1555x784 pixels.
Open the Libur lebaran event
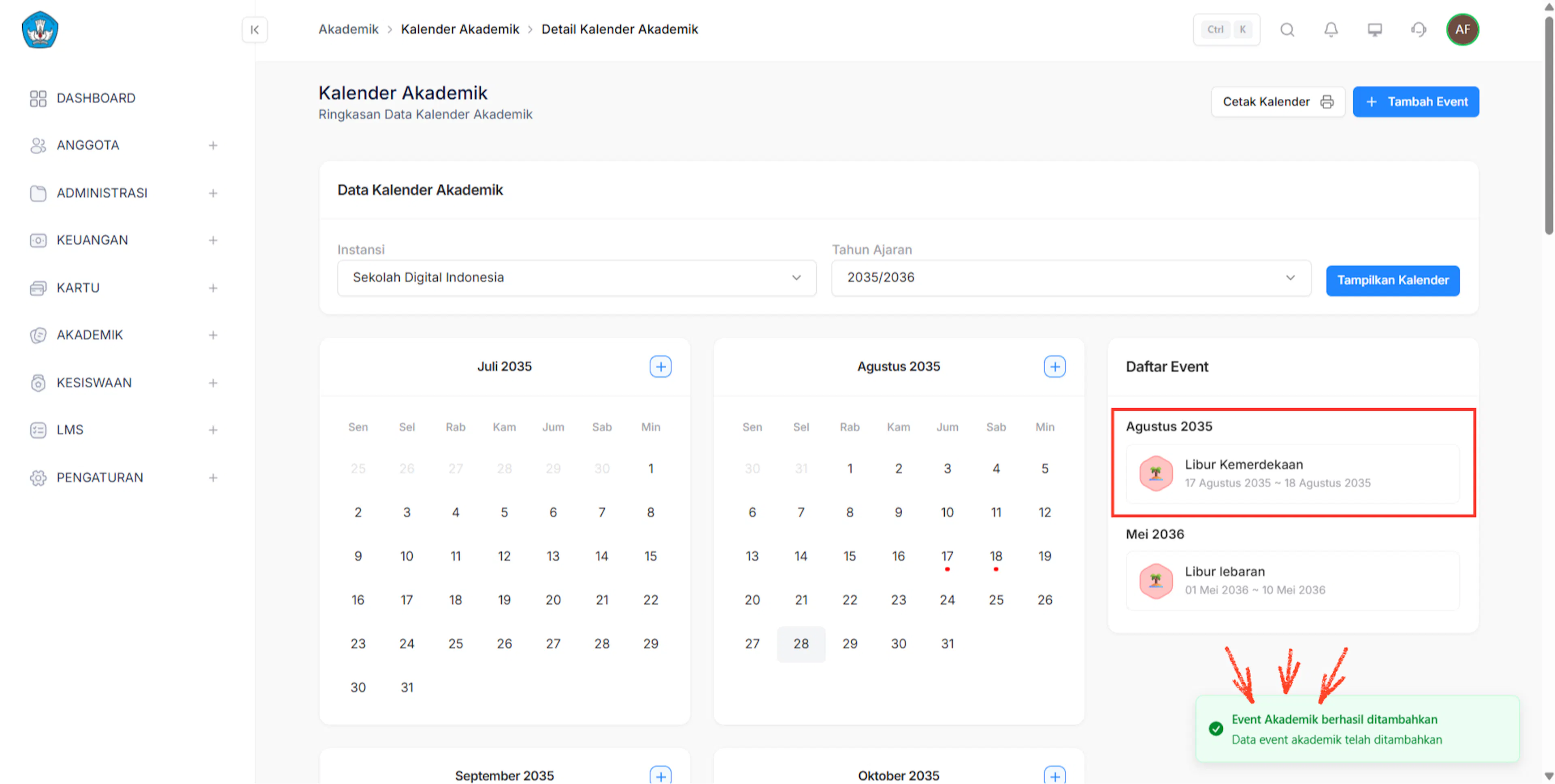[1293, 580]
